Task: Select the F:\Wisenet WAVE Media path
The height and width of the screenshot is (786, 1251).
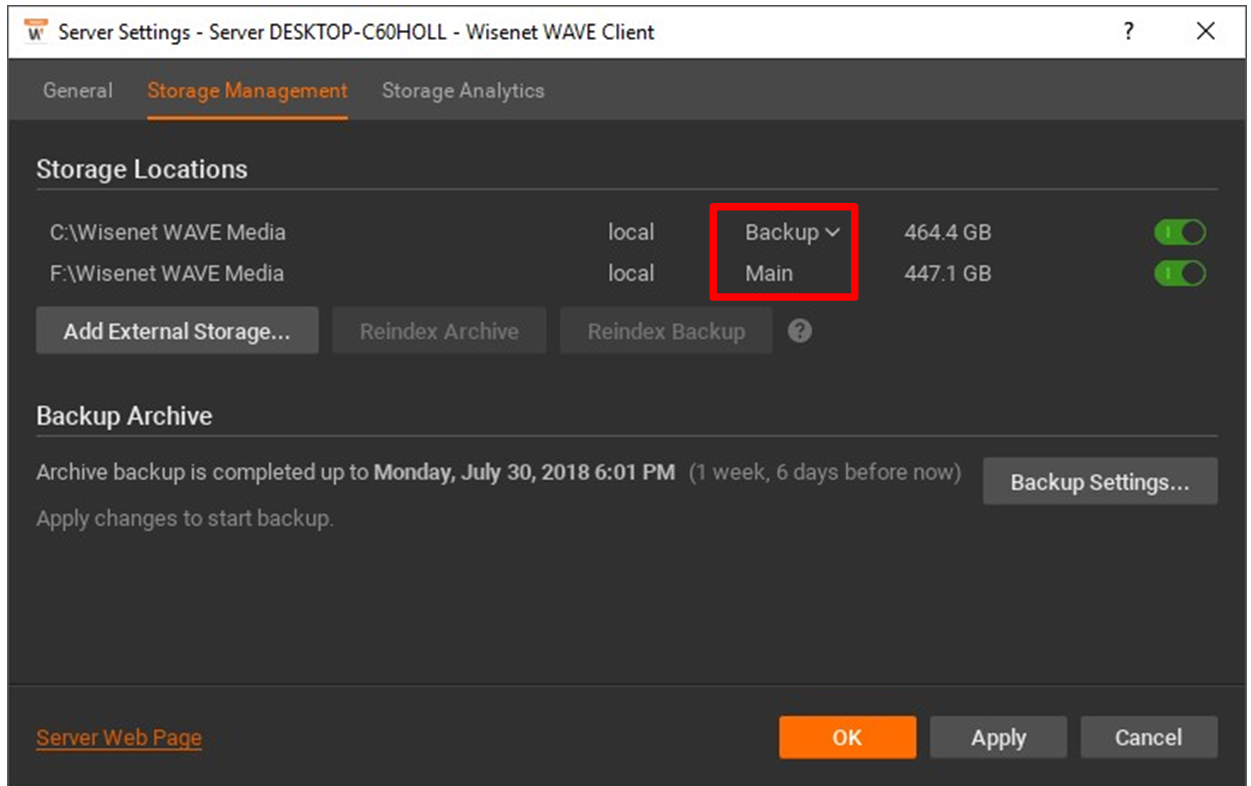Action: point(167,273)
